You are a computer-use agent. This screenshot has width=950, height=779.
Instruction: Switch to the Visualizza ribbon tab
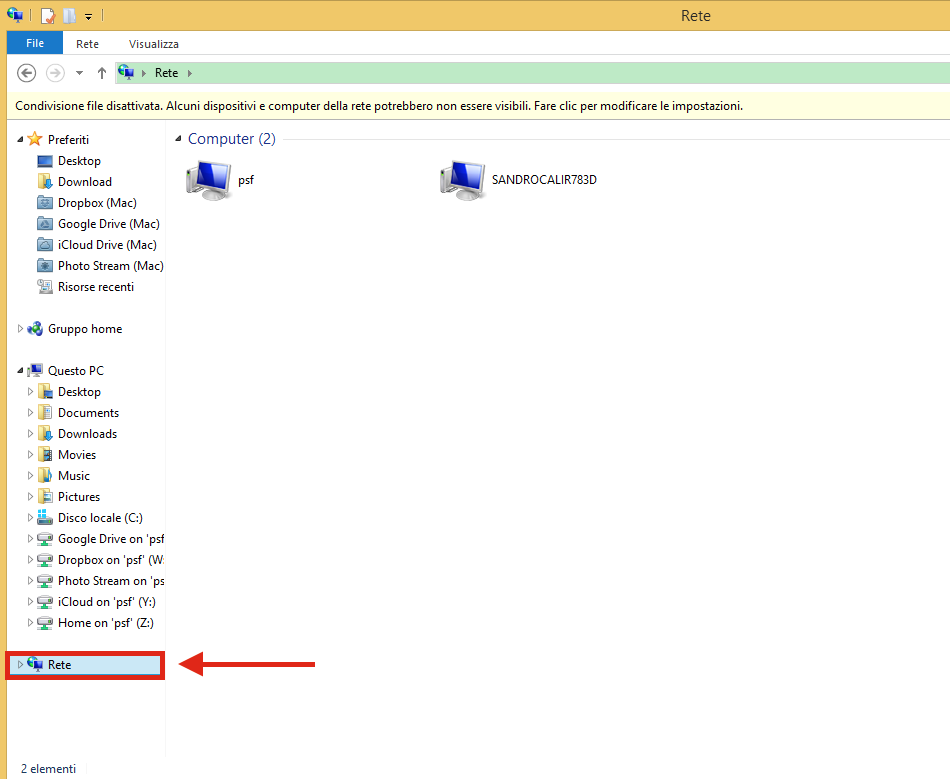click(x=154, y=44)
